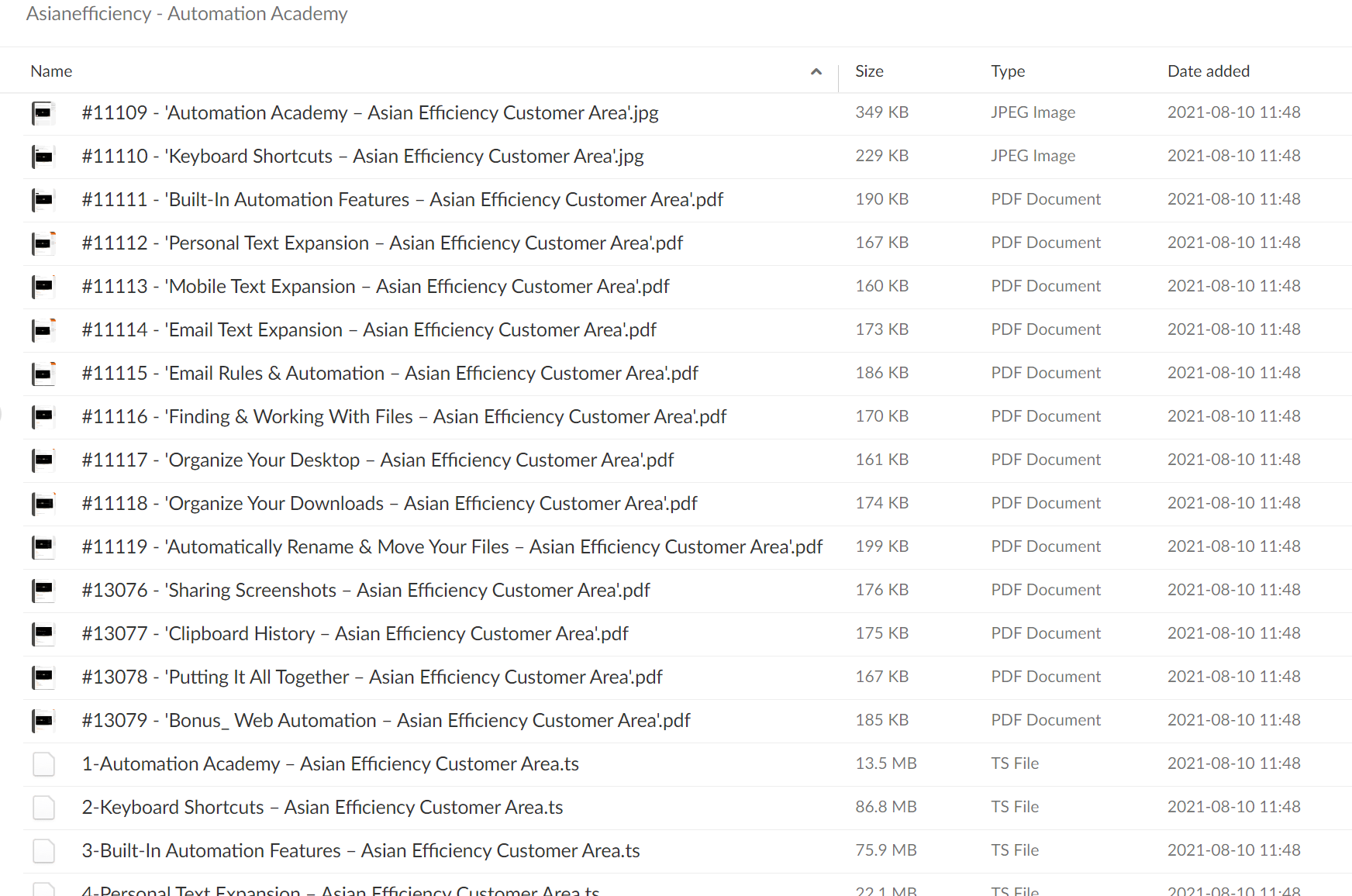This screenshot has width=1352, height=896.
Task: Click TS File type in 1-Automation Academy row
Action: pos(1015,763)
